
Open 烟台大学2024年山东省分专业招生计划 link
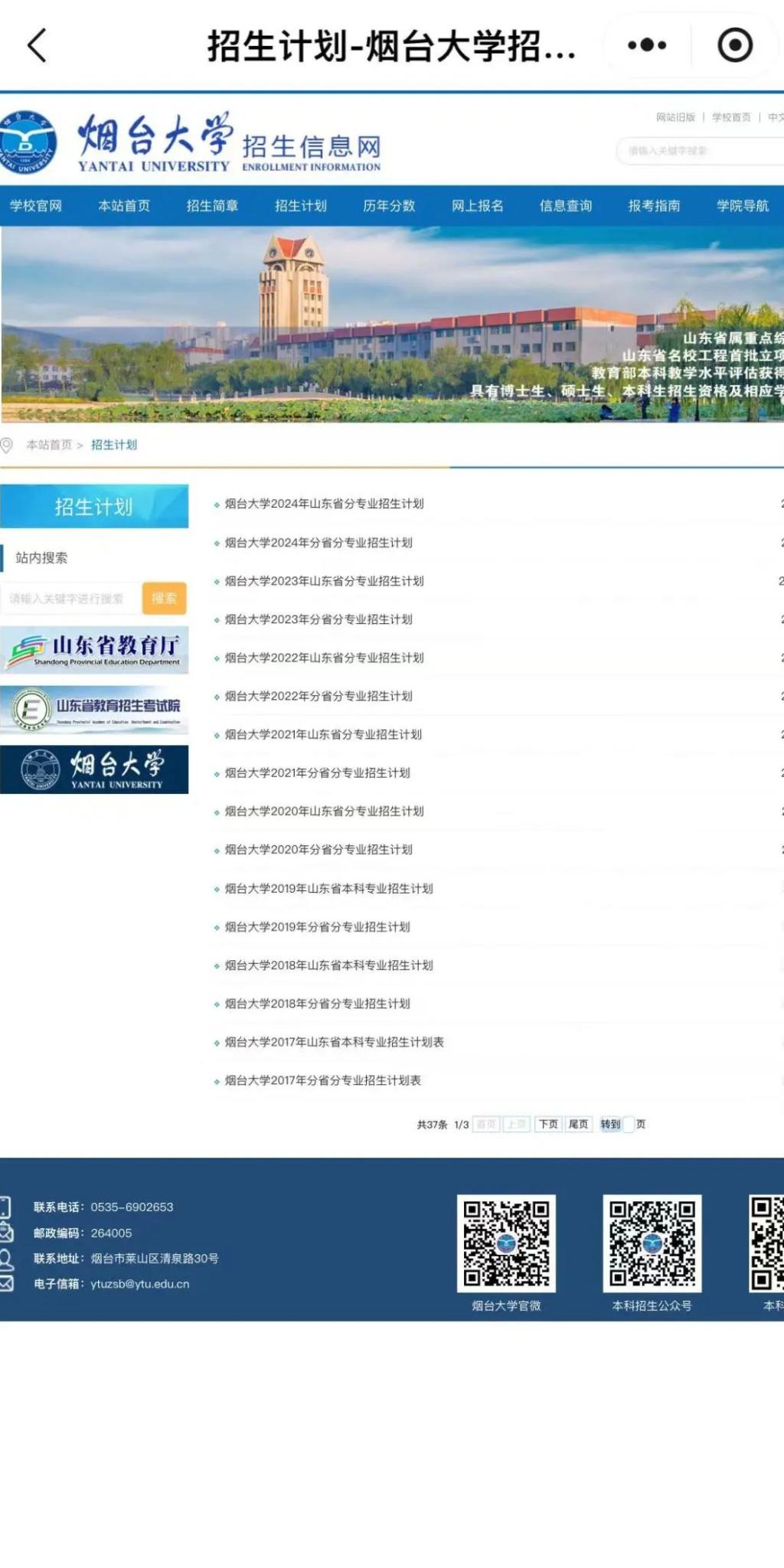click(x=324, y=504)
